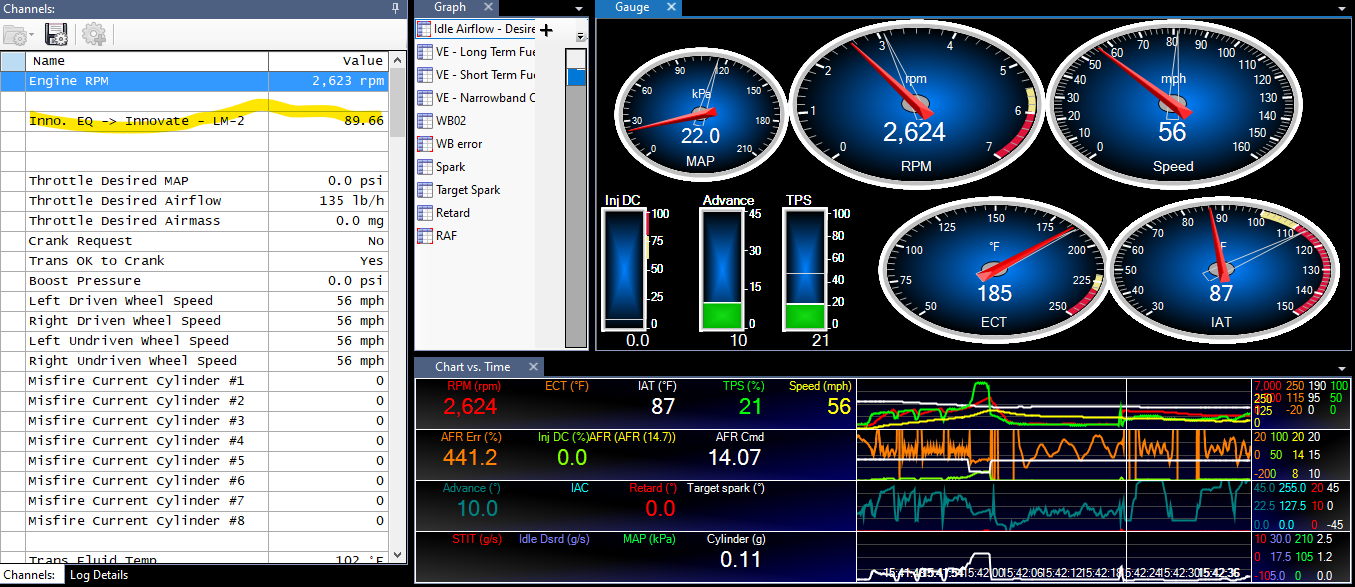
Task: Click the open channel config folder icon
Action: pos(17,34)
